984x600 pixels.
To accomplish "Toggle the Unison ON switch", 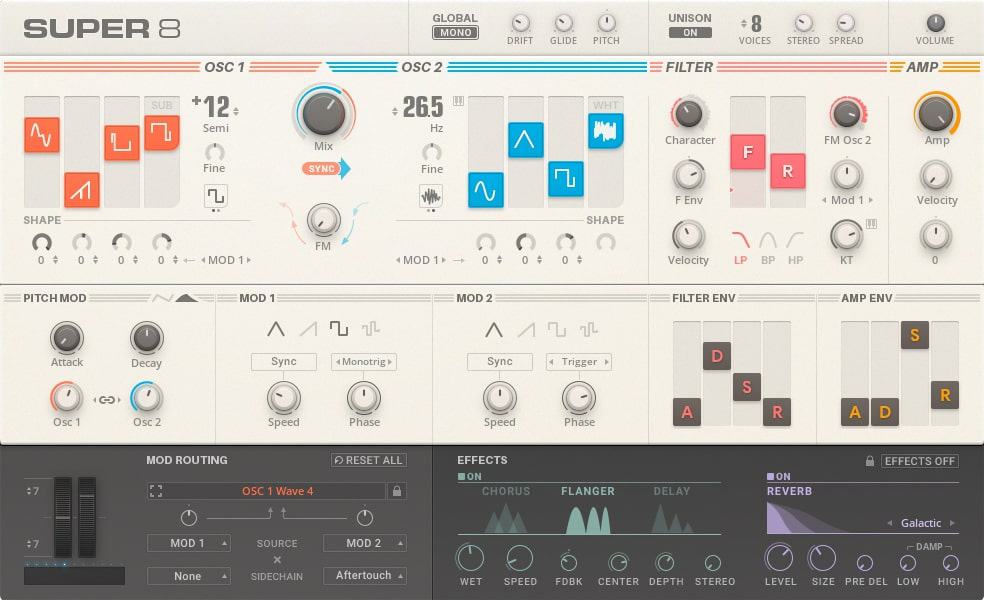I will (x=690, y=32).
